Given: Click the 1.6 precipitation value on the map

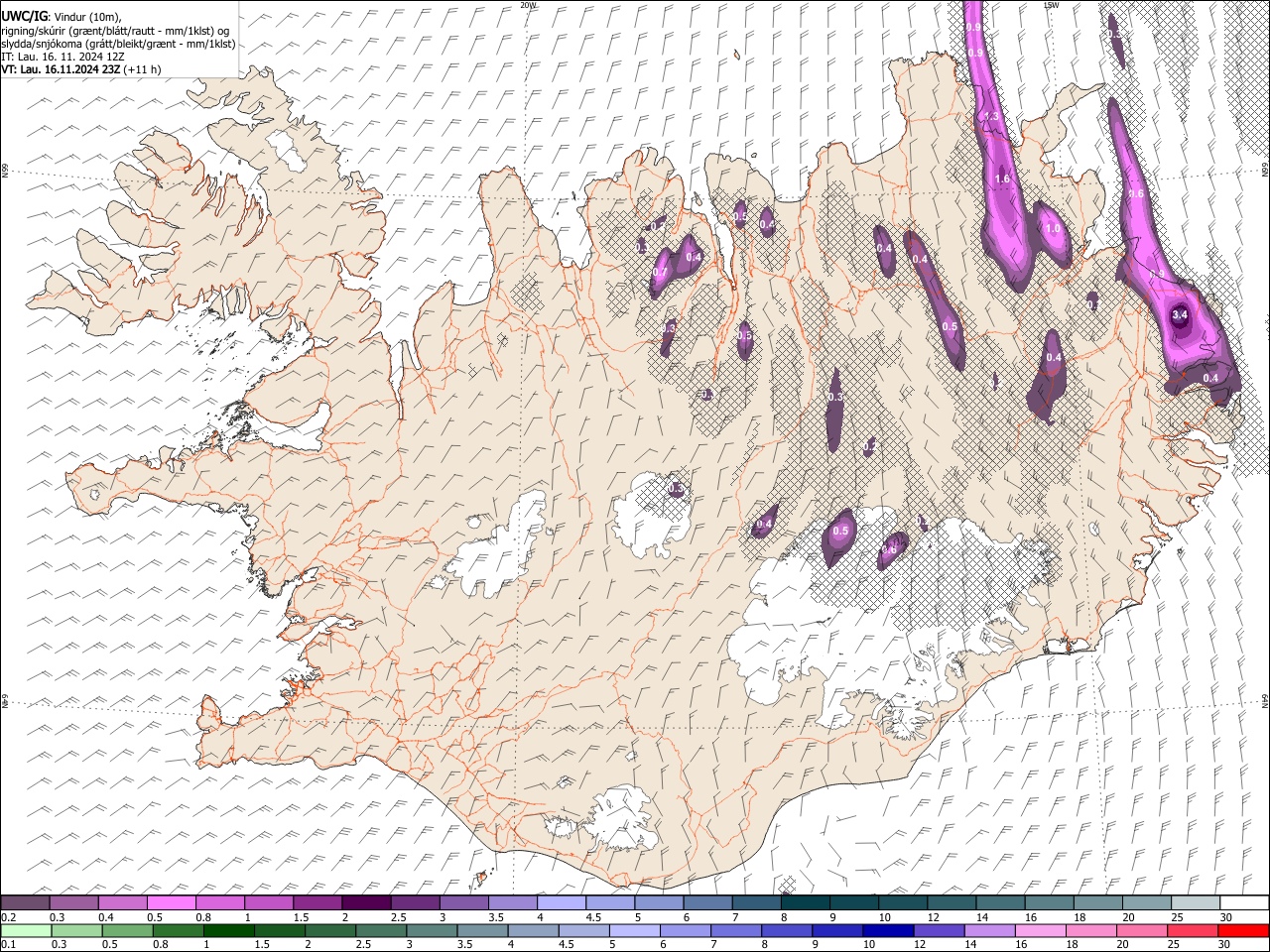Looking at the screenshot, I should [1001, 178].
